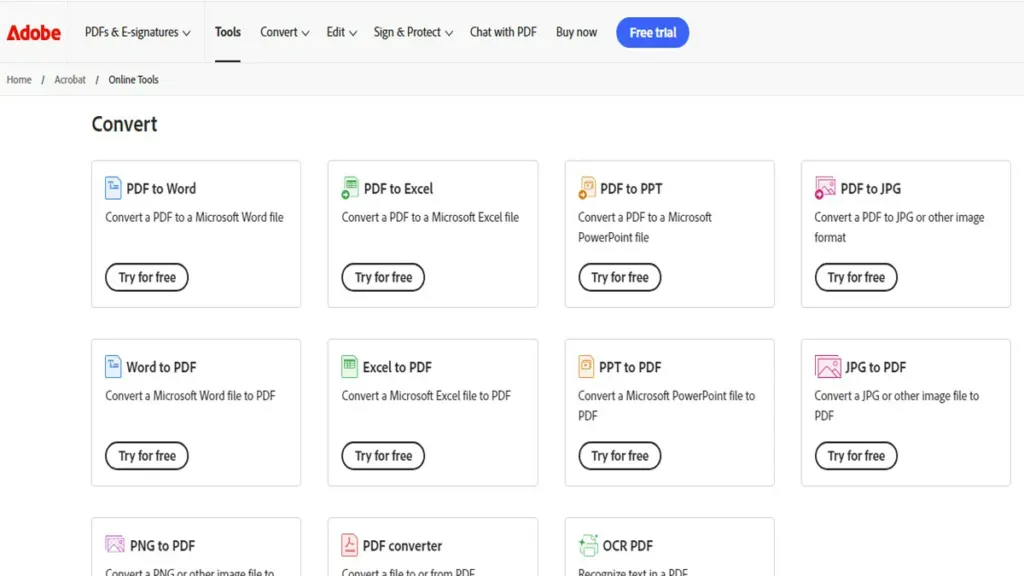Click the Excel to PDF icon
Image resolution: width=1024 pixels, height=576 pixels.
pyautogui.click(x=349, y=366)
